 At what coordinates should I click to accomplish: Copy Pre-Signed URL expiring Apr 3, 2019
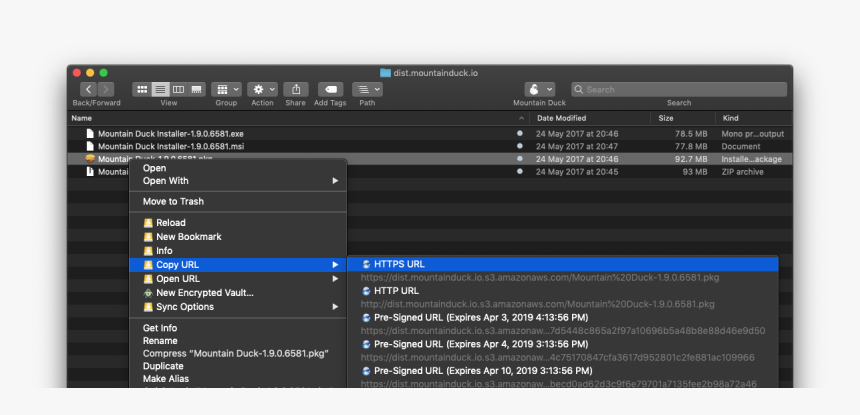(x=563, y=317)
